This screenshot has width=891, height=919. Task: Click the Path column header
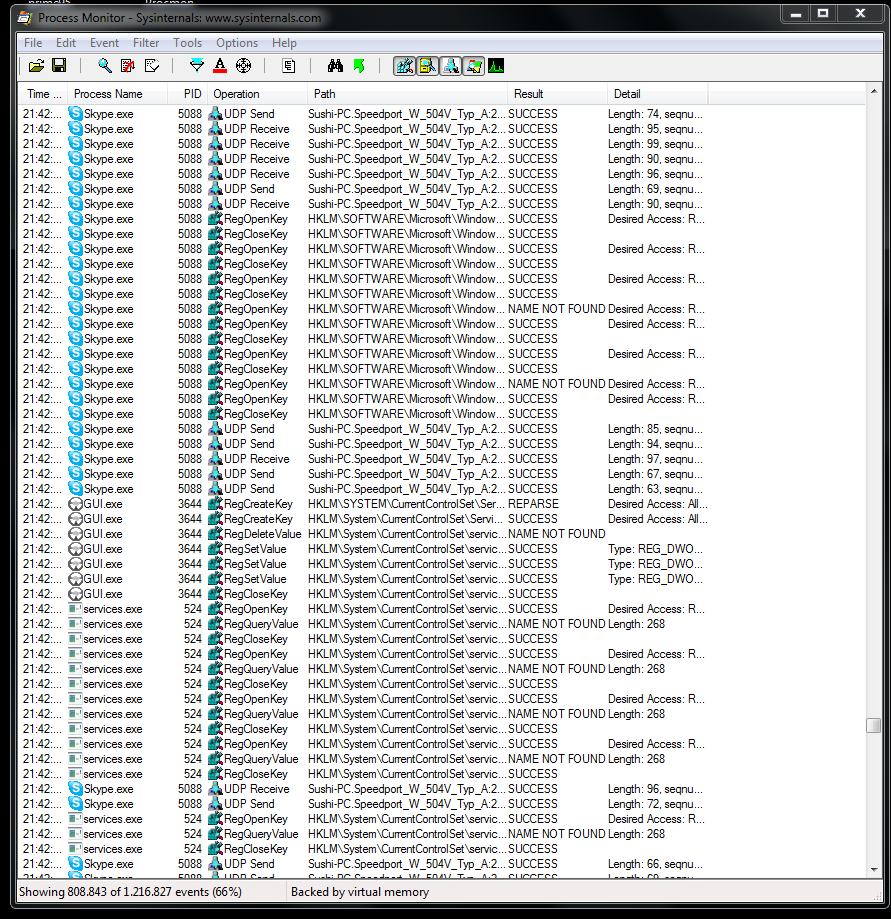click(x=407, y=94)
